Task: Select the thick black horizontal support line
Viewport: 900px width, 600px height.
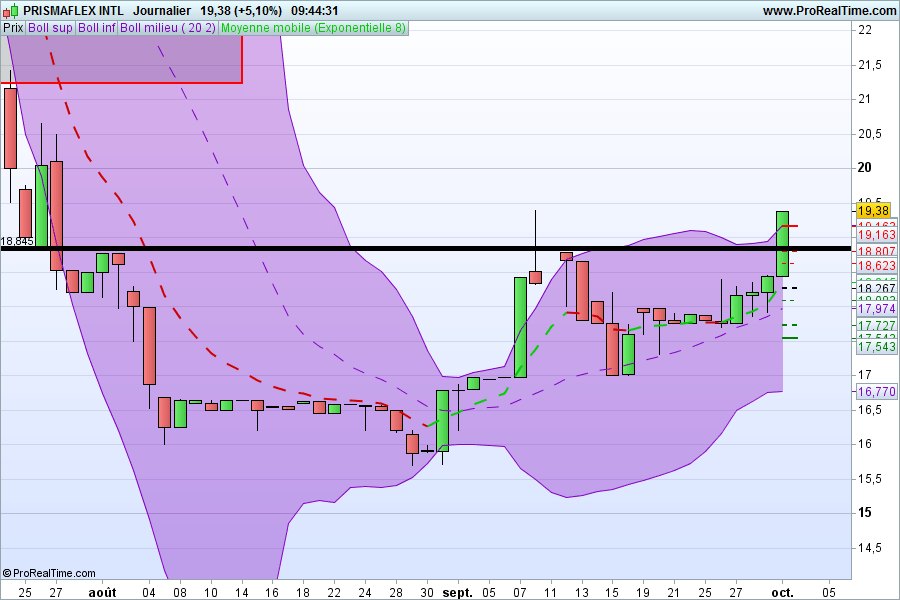Action: coord(425,249)
